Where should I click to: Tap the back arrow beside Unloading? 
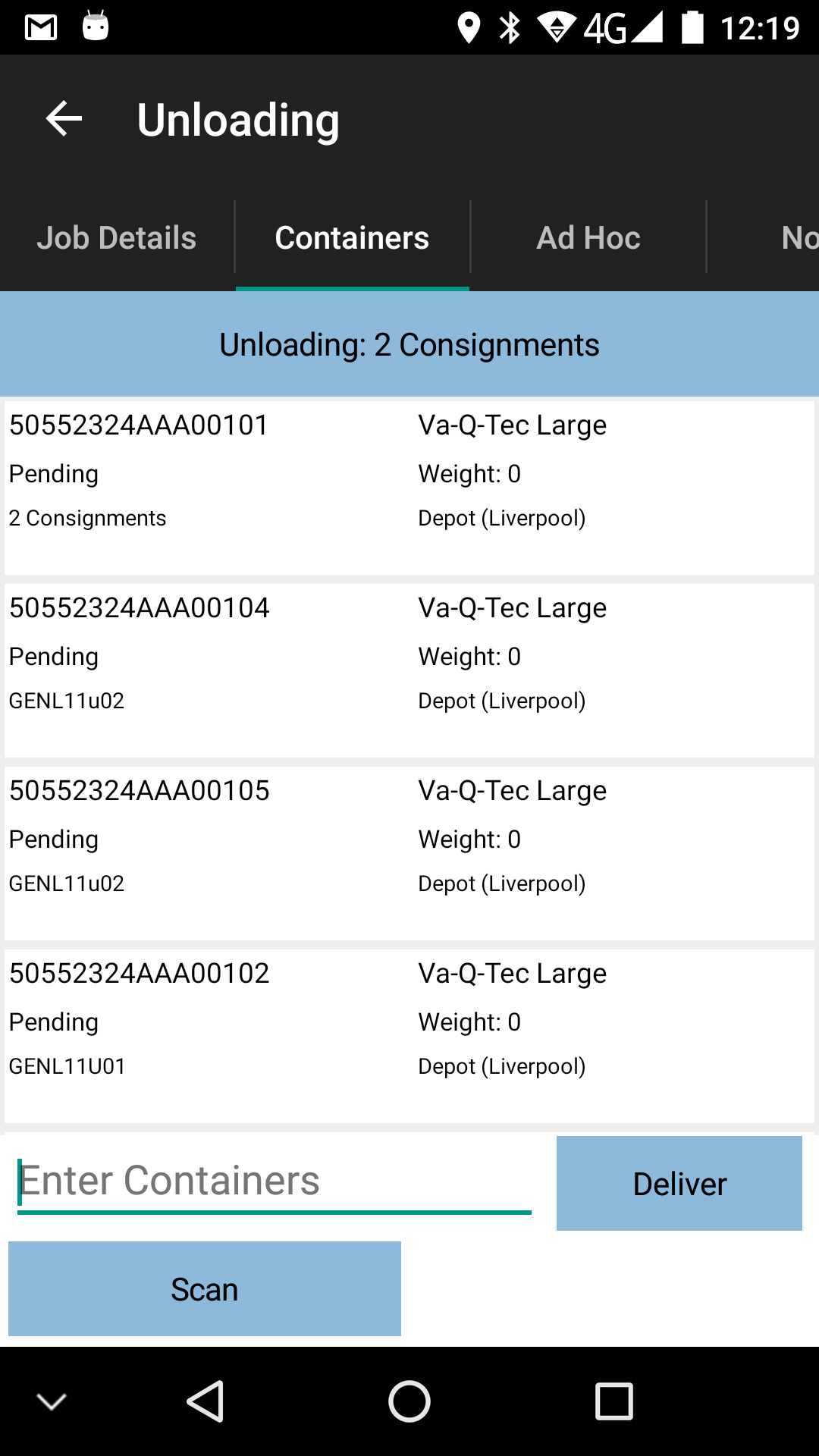(64, 119)
